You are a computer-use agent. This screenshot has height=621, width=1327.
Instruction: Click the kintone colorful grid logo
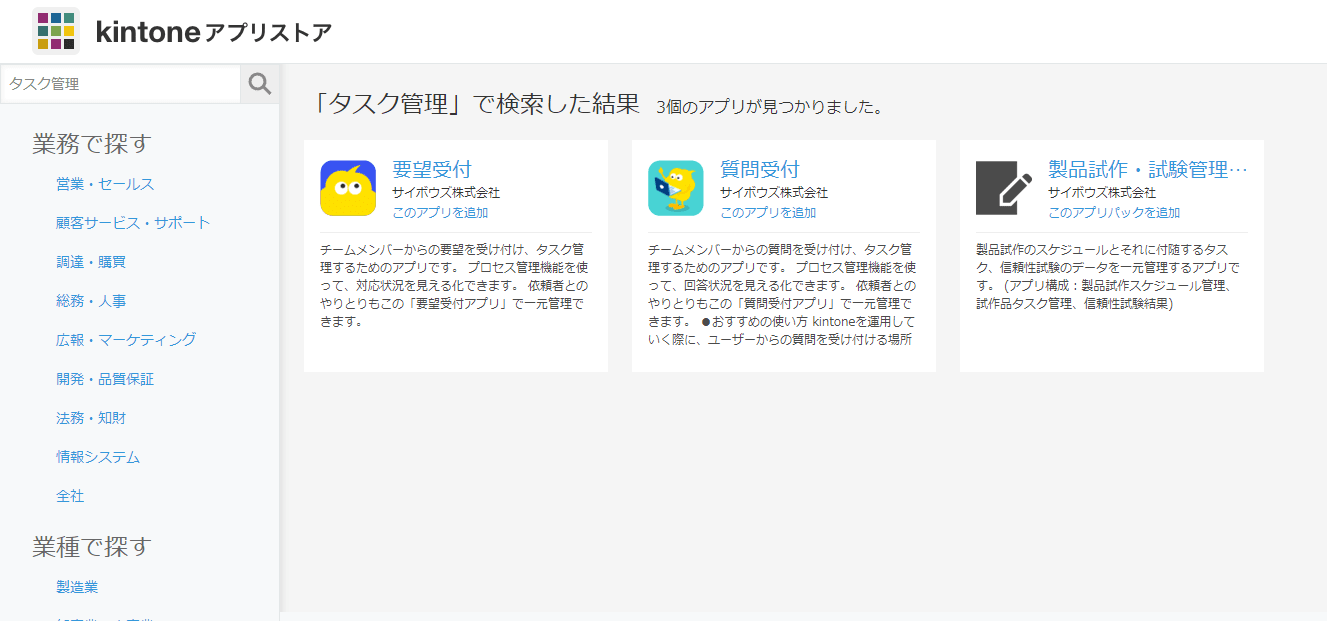[56, 31]
